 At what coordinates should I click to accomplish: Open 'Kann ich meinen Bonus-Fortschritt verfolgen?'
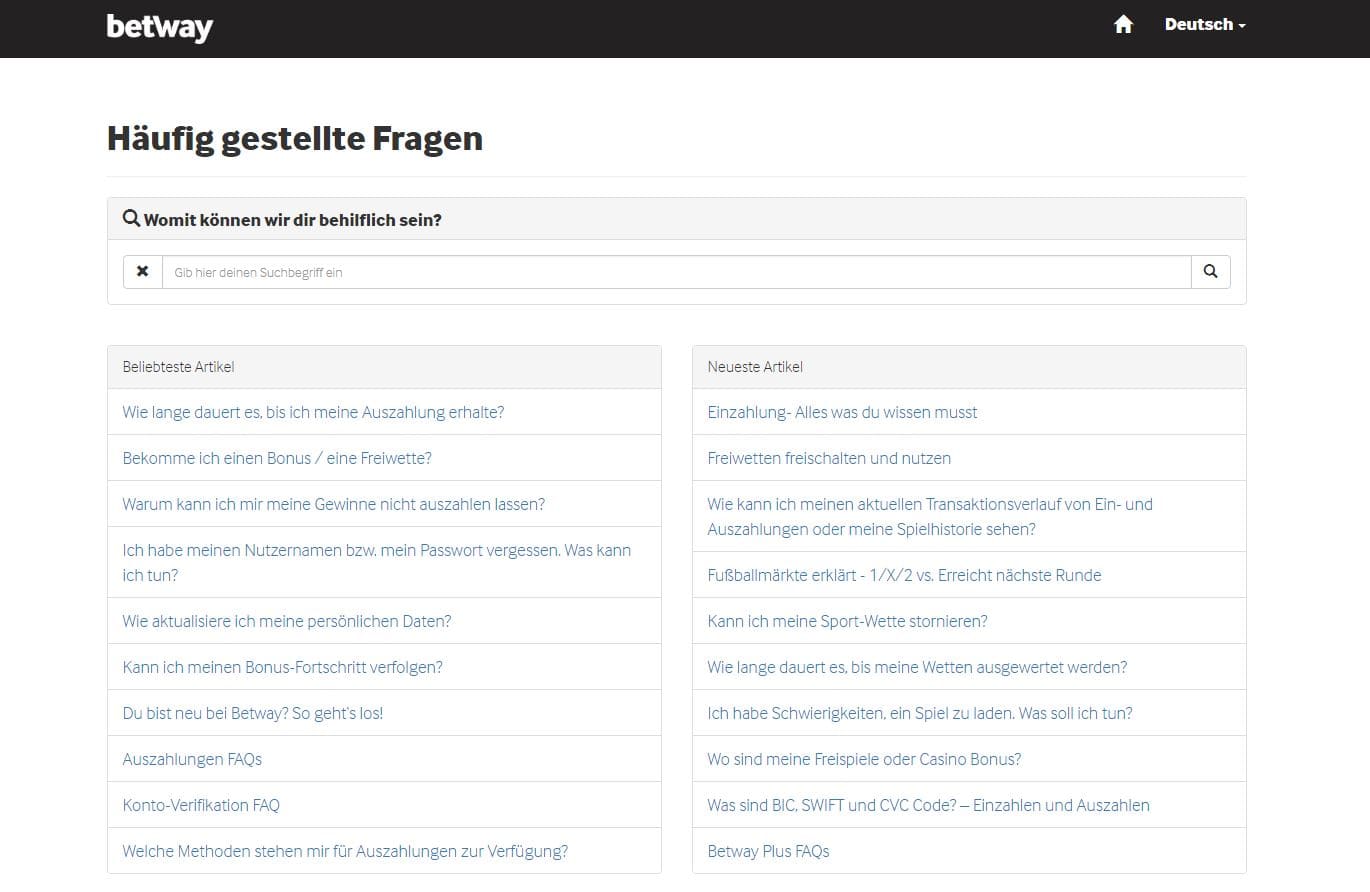282,667
